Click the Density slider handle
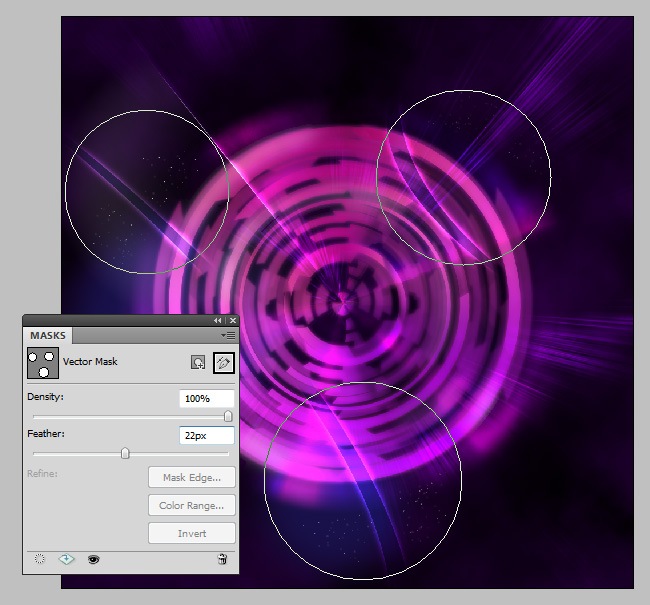650x605 pixels. [228, 416]
